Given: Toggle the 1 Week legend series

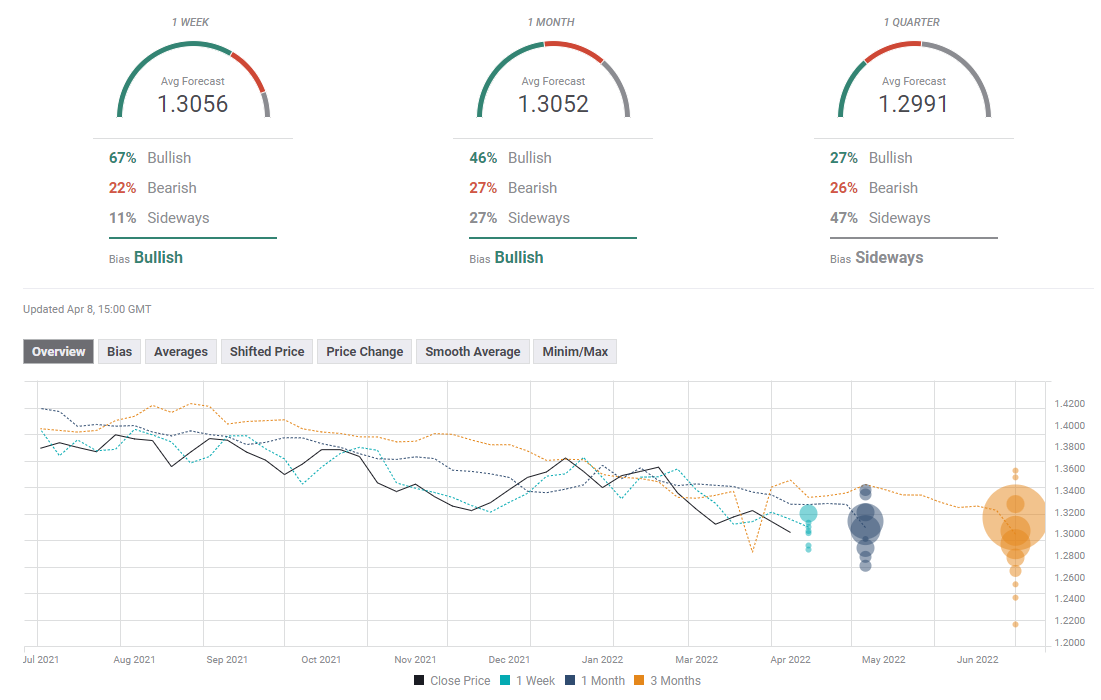Looking at the screenshot, I should (530, 681).
